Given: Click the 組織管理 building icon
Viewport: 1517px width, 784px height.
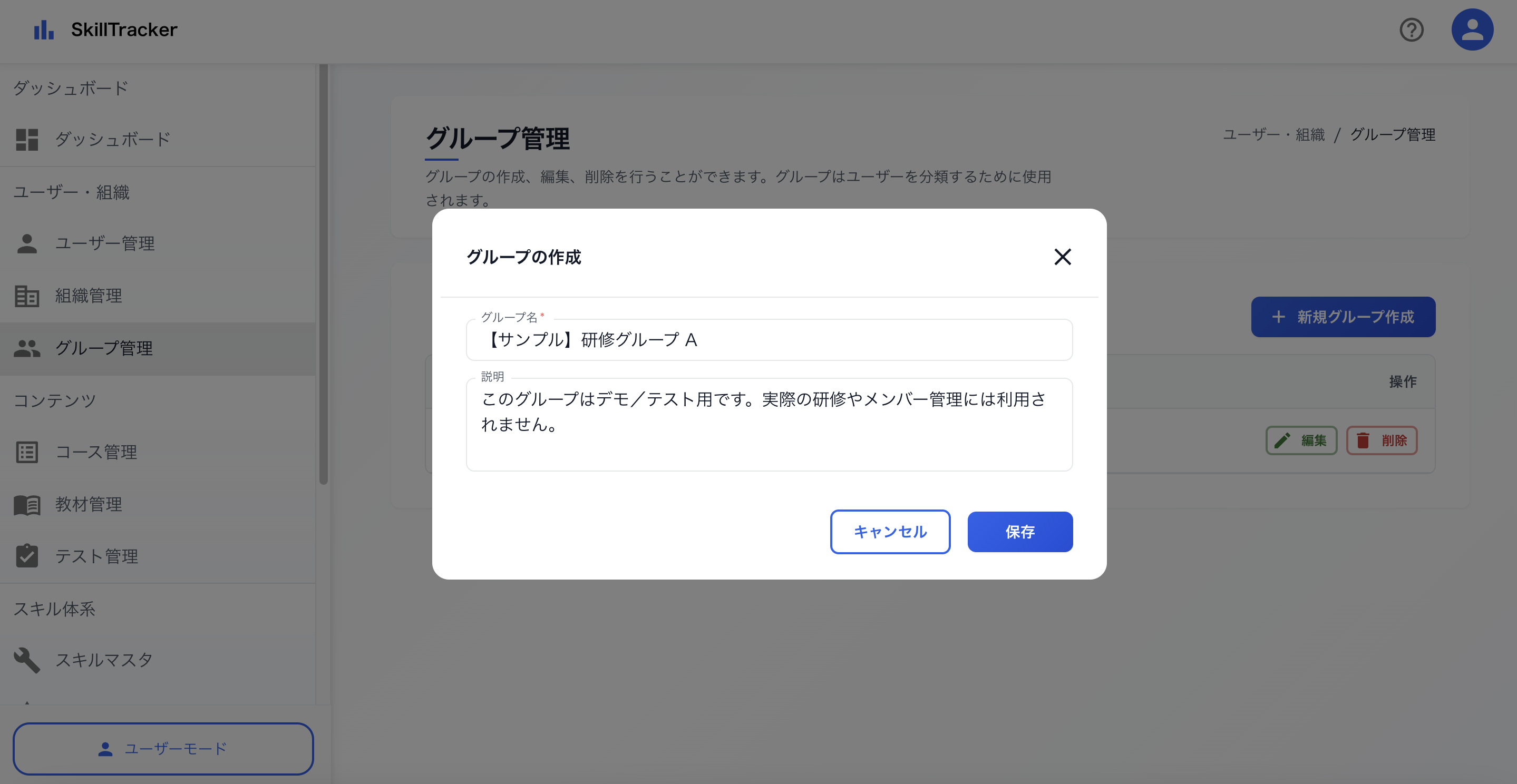Looking at the screenshot, I should coord(26,296).
